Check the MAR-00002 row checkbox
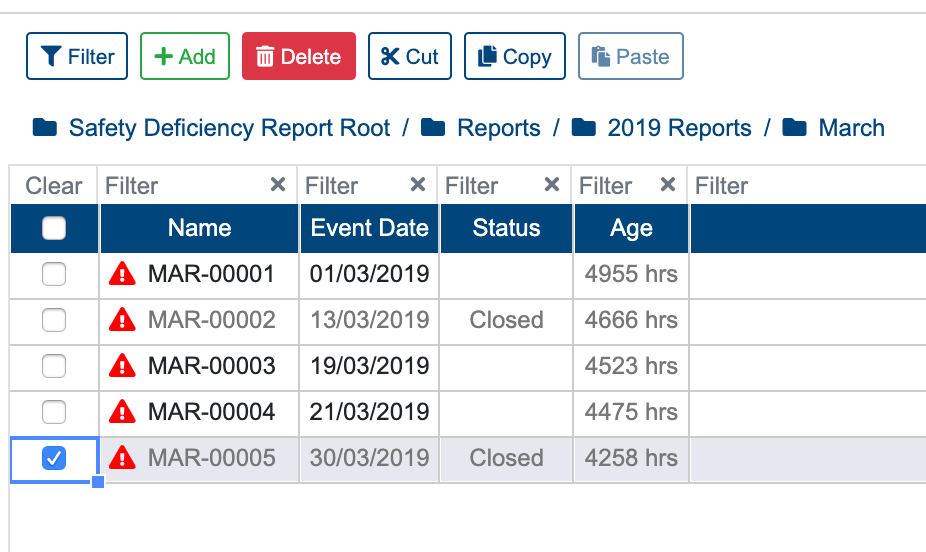This screenshot has width=926, height=552. 54,320
